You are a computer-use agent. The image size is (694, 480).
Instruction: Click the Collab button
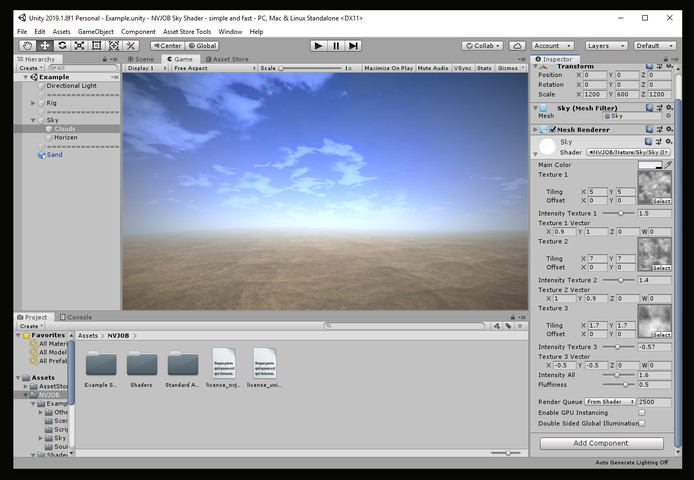click(482, 46)
